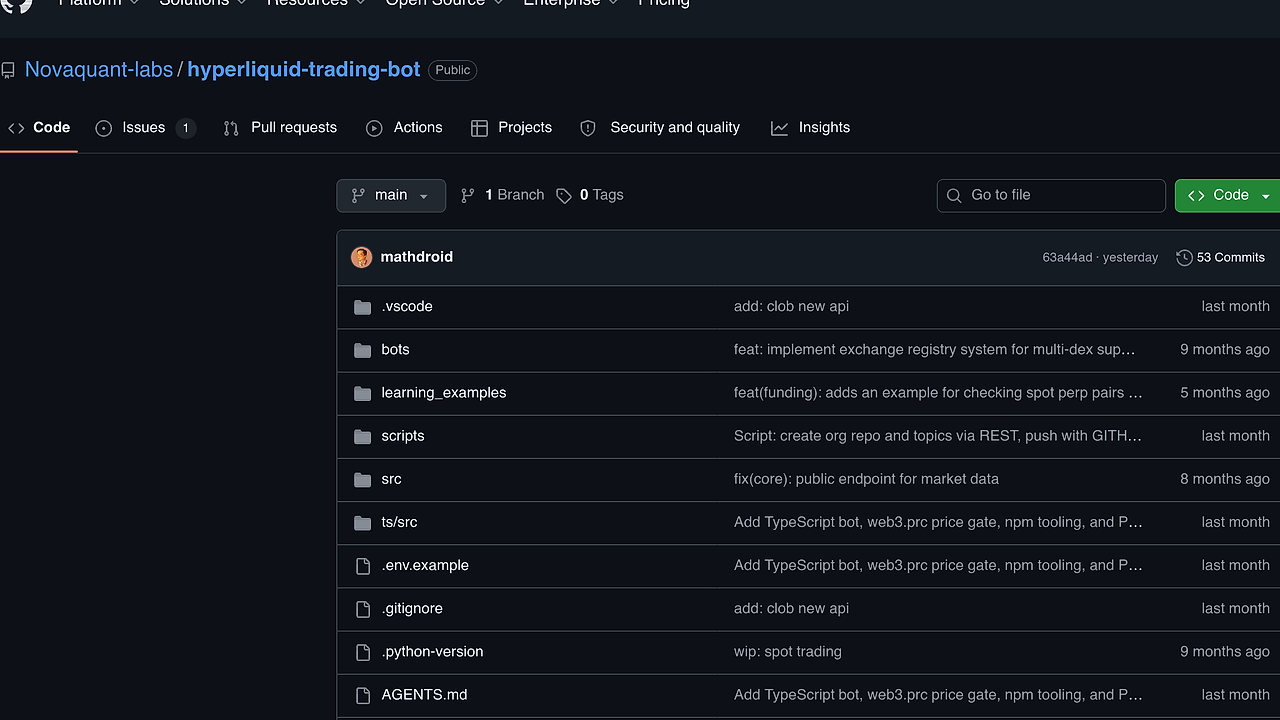Open the bots folder
The image size is (1280, 720).
pyautogui.click(x=395, y=350)
